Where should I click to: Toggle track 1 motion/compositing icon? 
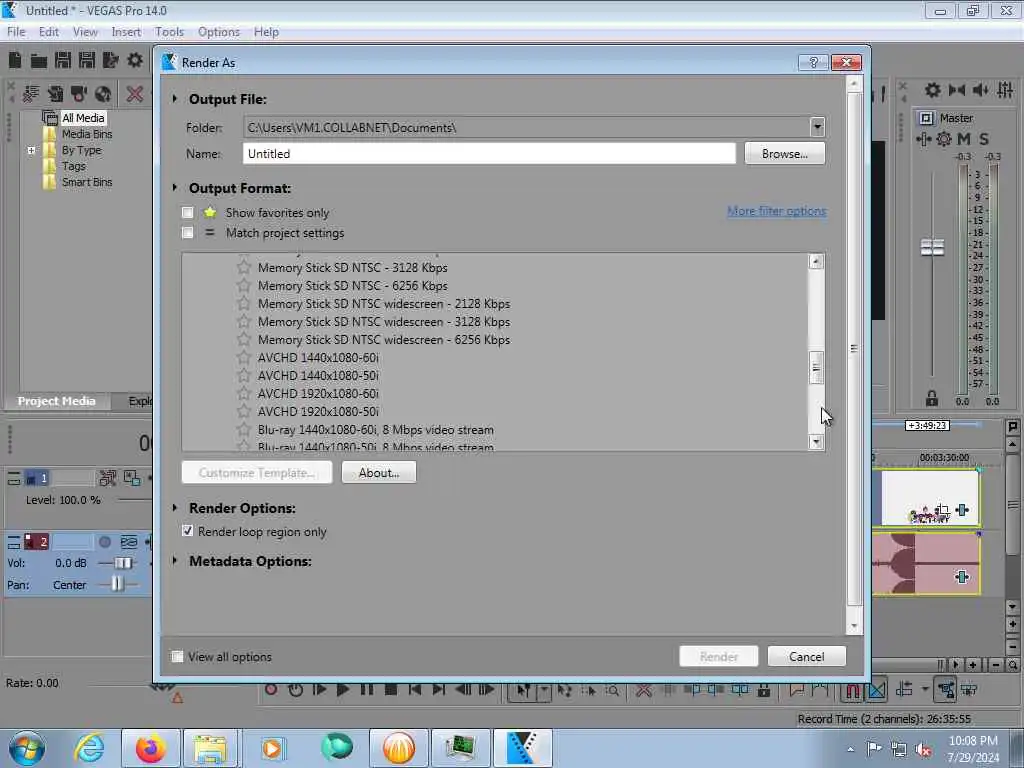(x=107, y=478)
